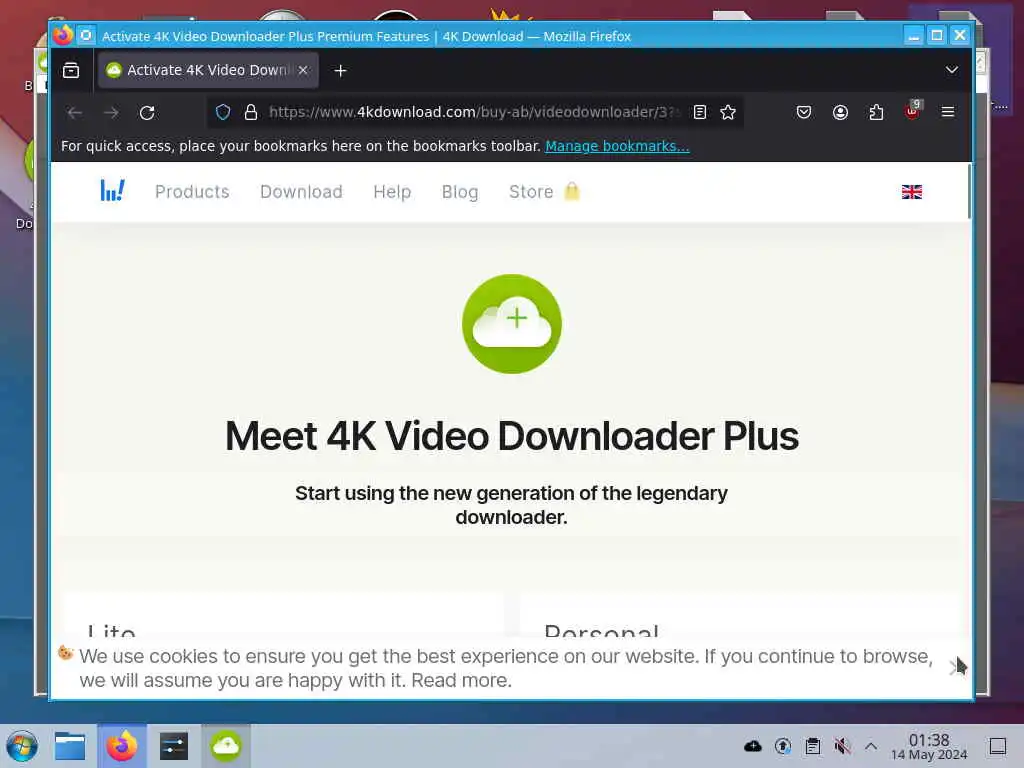Toggle the muted volume tray icon
This screenshot has height=768, width=1024.
(x=842, y=746)
